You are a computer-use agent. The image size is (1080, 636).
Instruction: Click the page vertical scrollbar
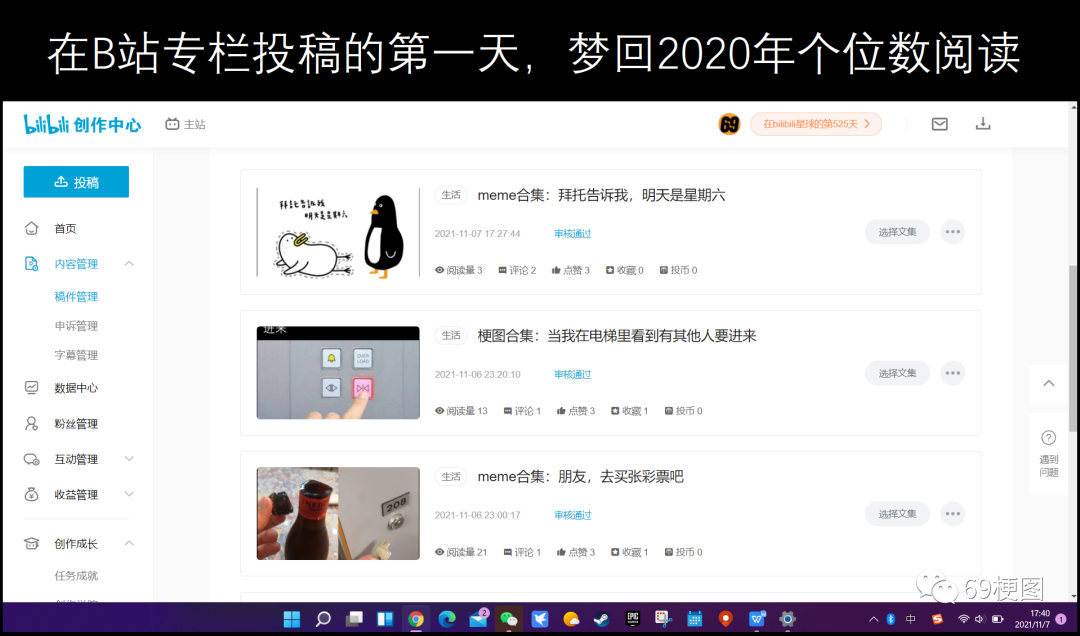pos(1074,351)
